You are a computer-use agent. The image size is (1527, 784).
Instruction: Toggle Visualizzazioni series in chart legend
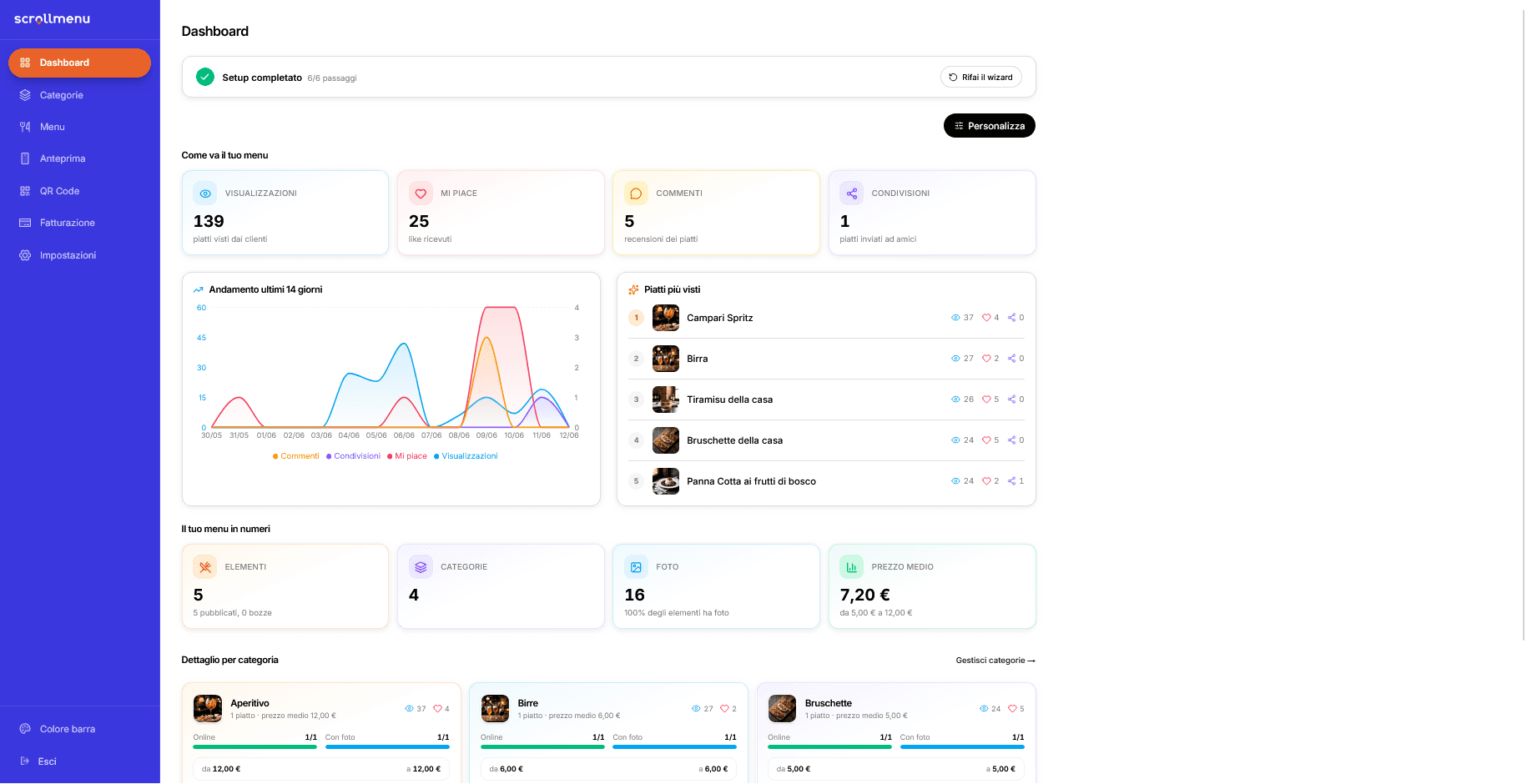tap(466, 456)
